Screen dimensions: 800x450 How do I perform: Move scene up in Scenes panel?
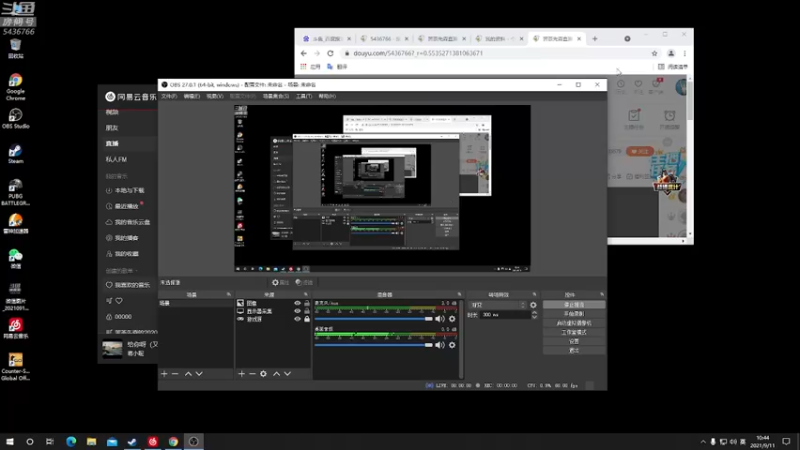[188, 374]
